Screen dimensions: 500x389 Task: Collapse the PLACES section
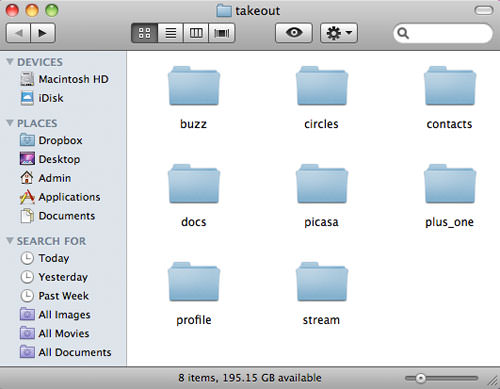pyautogui.click(x=10, y=123)
